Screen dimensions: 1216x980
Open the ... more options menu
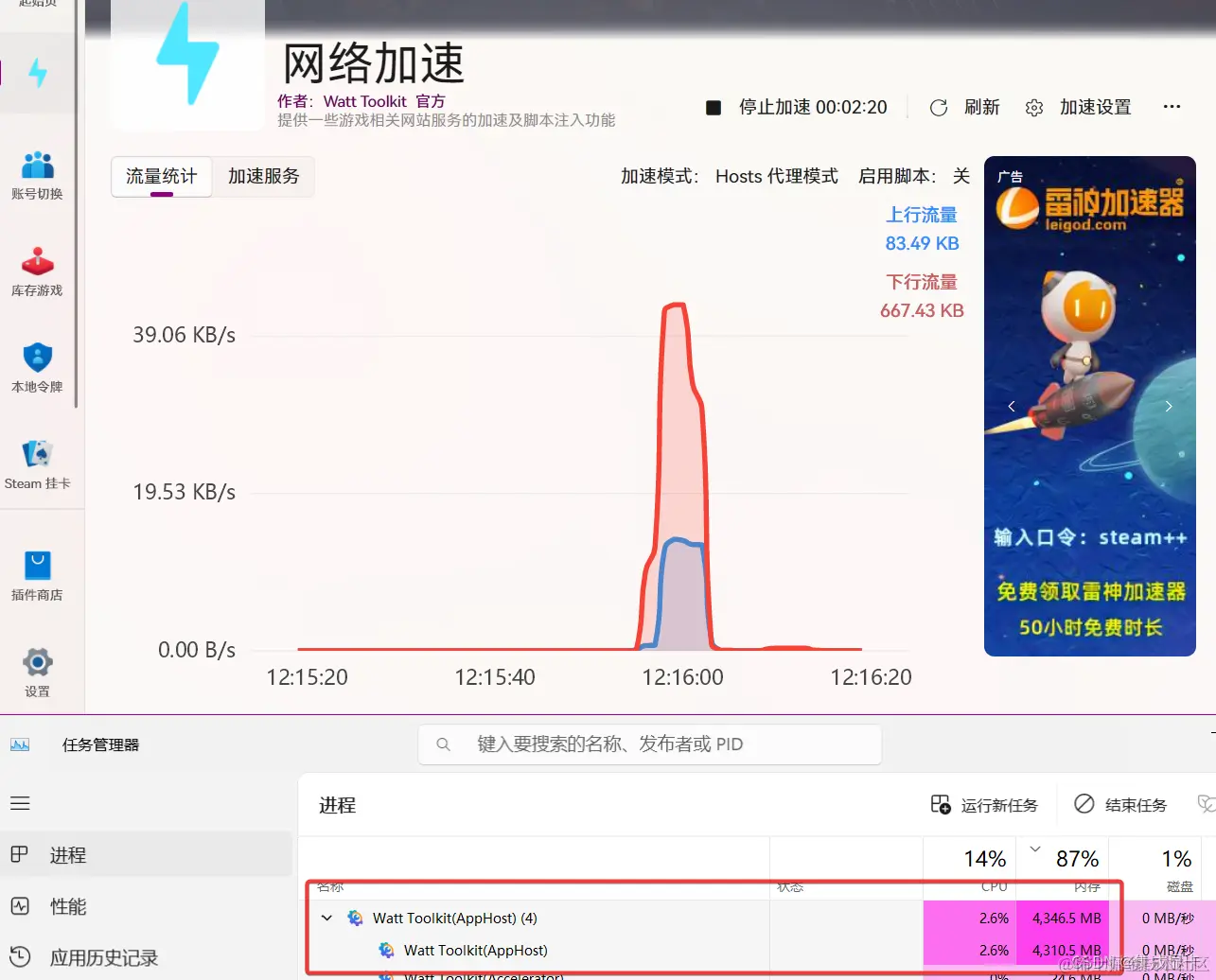click(1172, 107)
